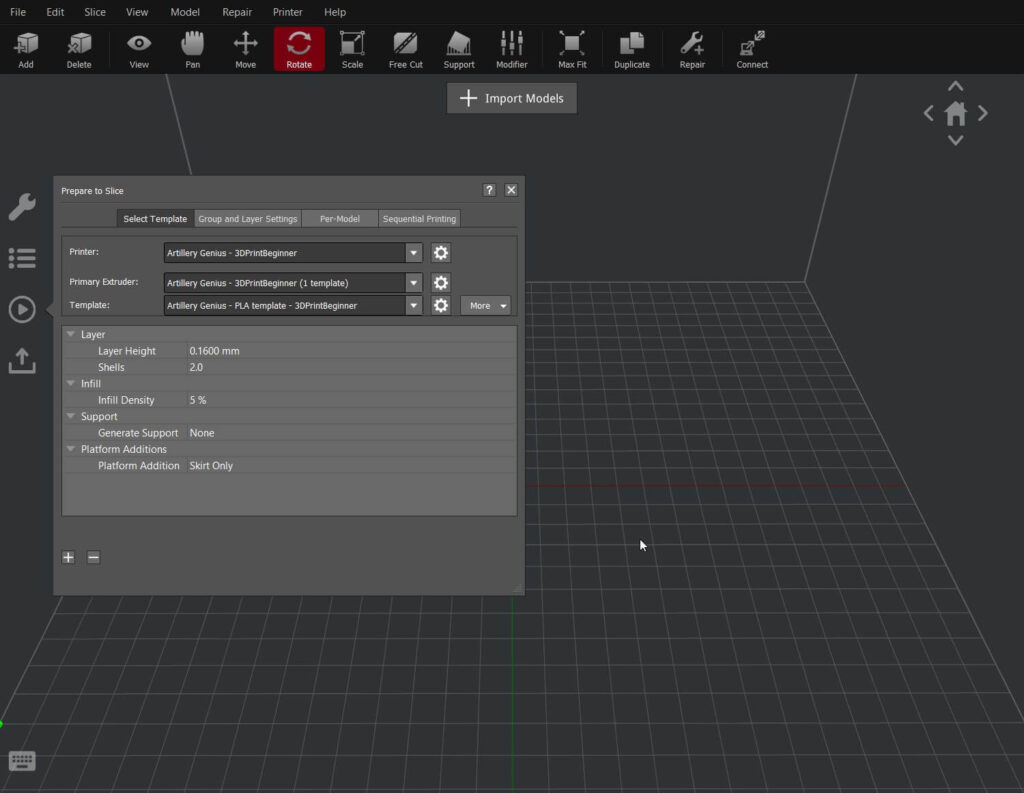Enable the Support placement tool
1024x793 pixels.
458,47
